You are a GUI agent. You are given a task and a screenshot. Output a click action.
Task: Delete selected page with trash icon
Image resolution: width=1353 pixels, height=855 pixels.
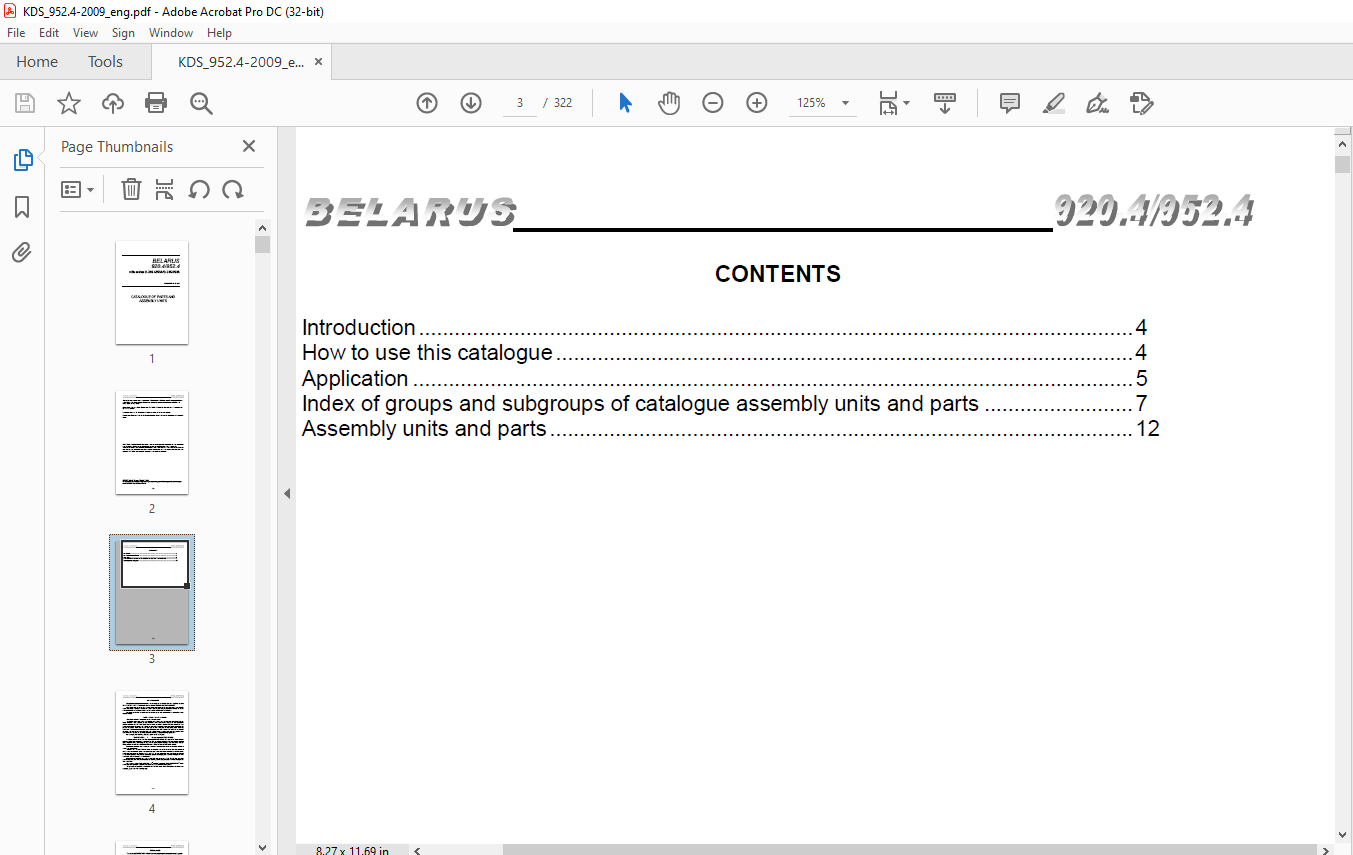pos(131,189)
